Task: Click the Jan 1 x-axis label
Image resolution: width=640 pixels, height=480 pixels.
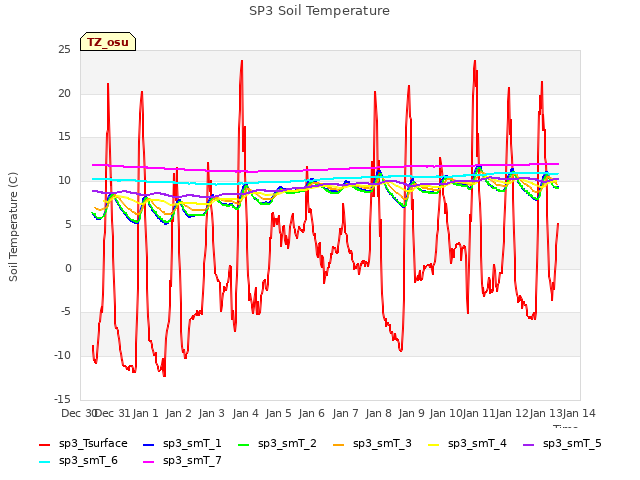Action: point(145,413)
